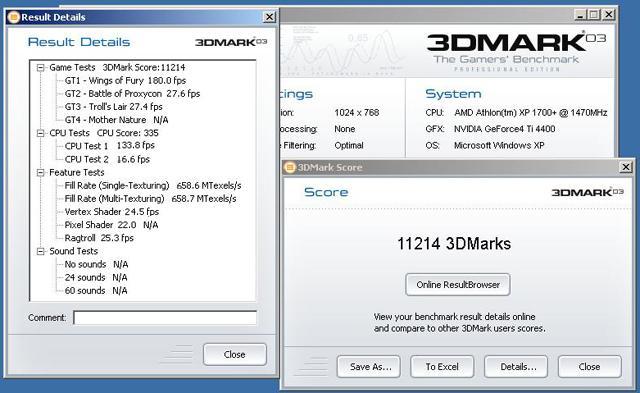Select CPU Test 1 133.8 fps row
Viewport: 640px width, 393px height.
coord(109,146)
